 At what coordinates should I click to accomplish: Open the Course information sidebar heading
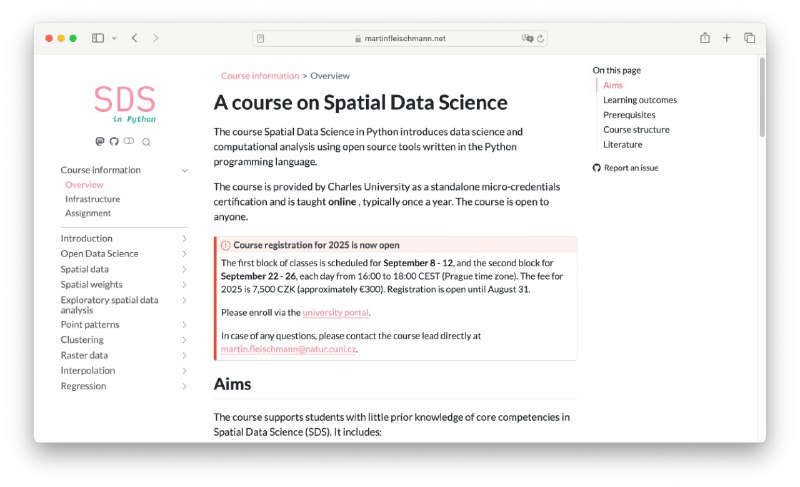coord(101,170)
